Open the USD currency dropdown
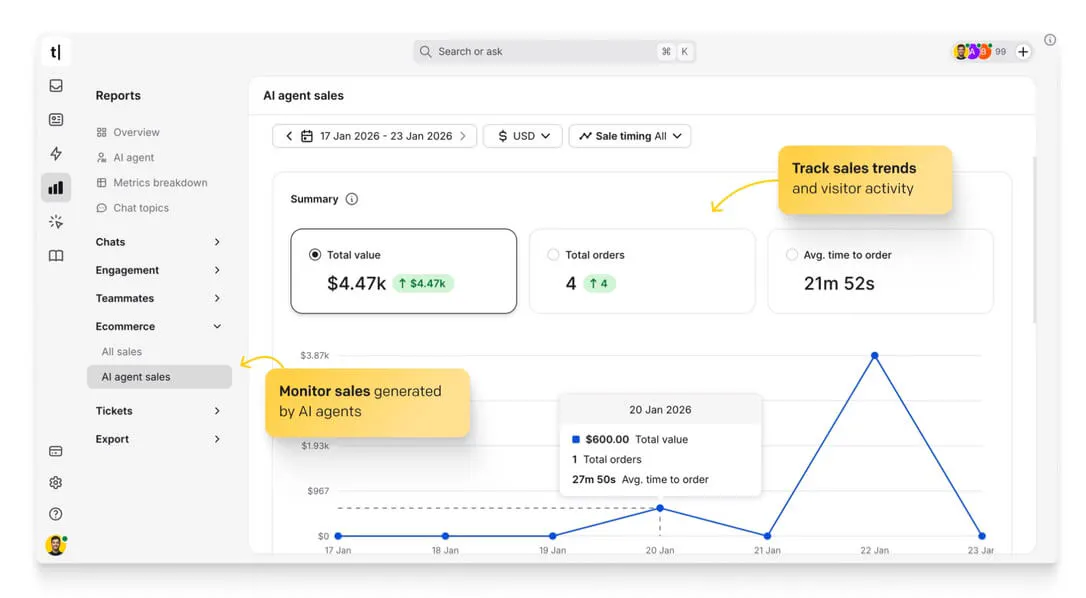The width and height of the screenshot is (1086, 598). [523, 137]
